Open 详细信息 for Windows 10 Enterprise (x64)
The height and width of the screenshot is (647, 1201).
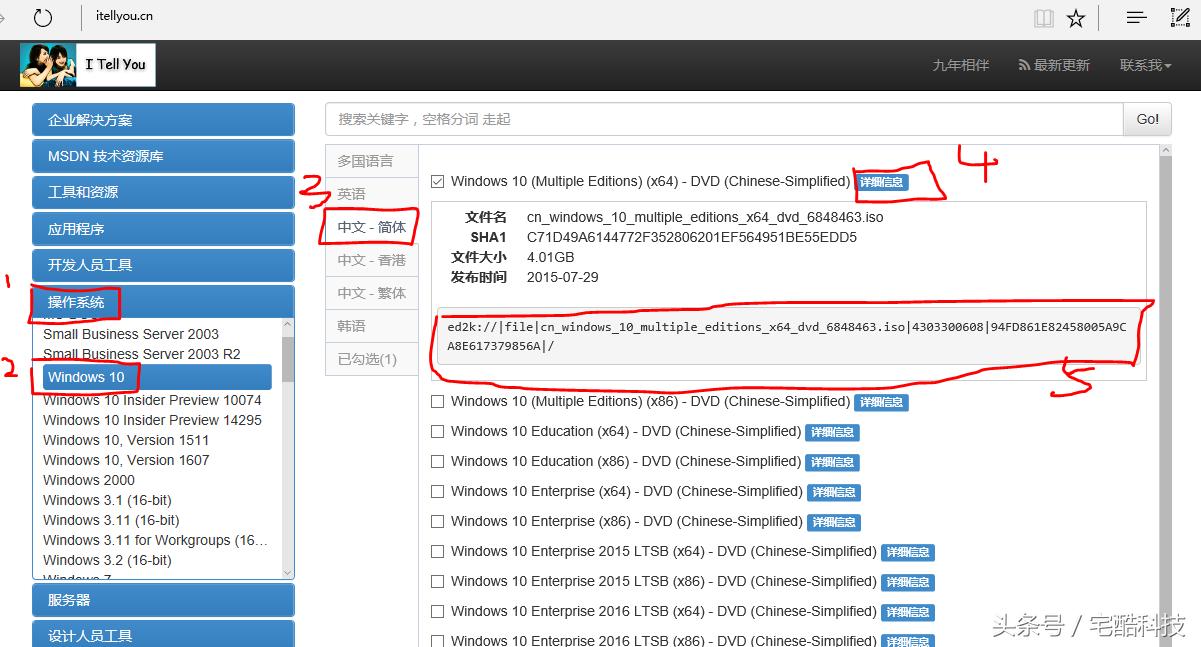point(833,491)
